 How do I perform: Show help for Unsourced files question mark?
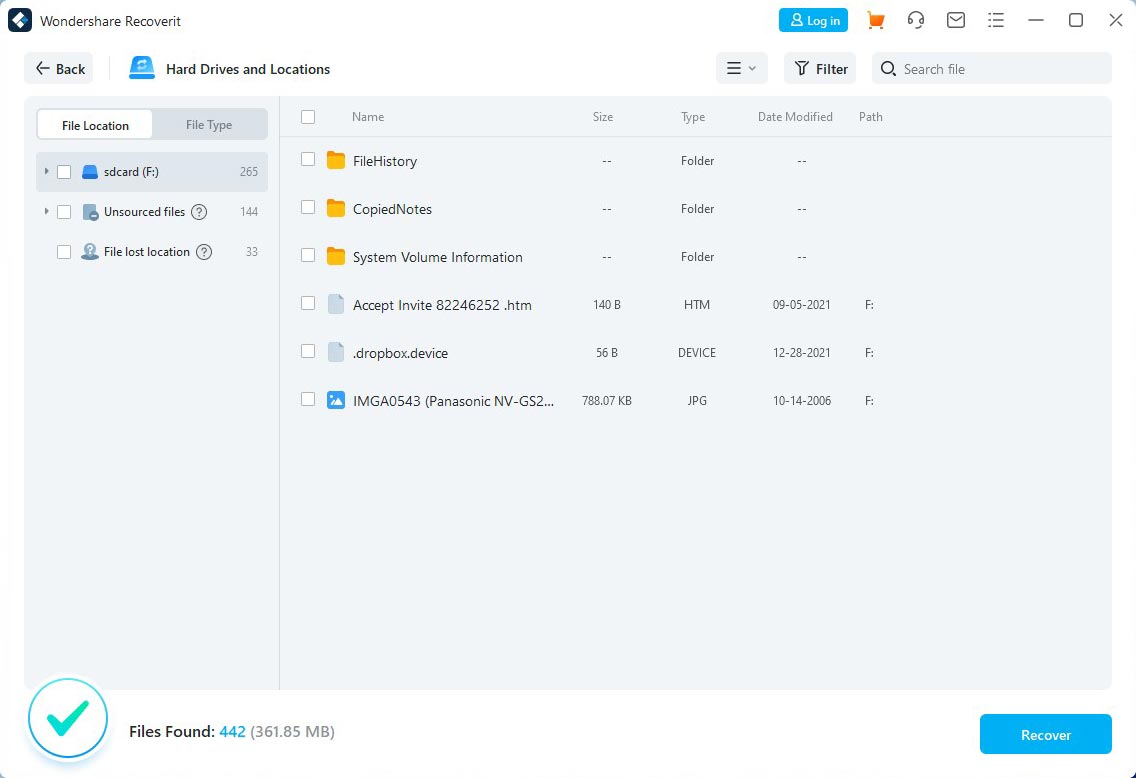[199, 212]
